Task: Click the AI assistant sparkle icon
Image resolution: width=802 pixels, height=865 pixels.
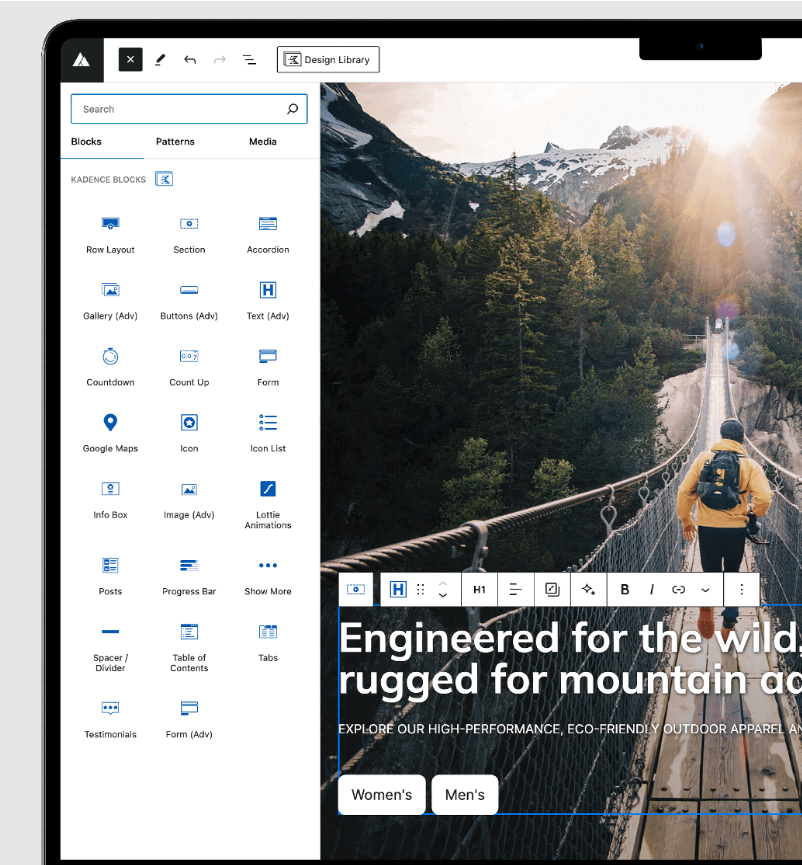Action: (x=588, y=589)
